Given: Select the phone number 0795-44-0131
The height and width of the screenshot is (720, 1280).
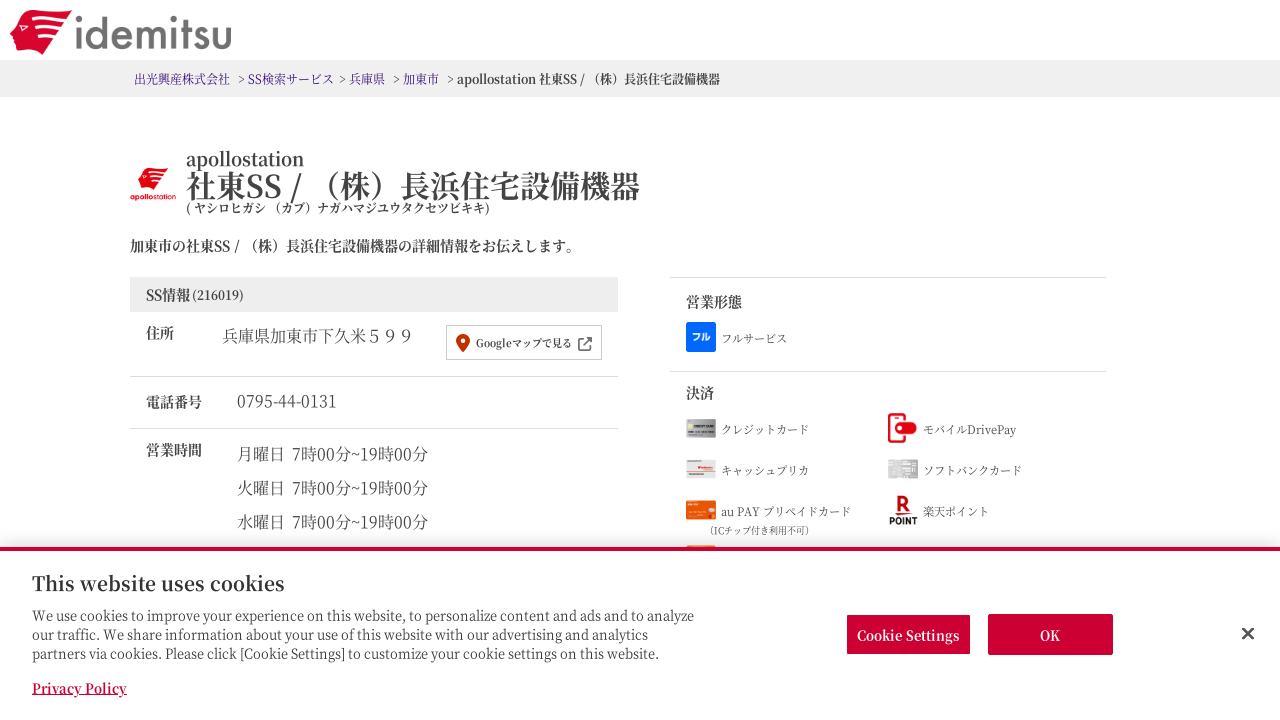Looking at the screenshot, I should point(287,401).
